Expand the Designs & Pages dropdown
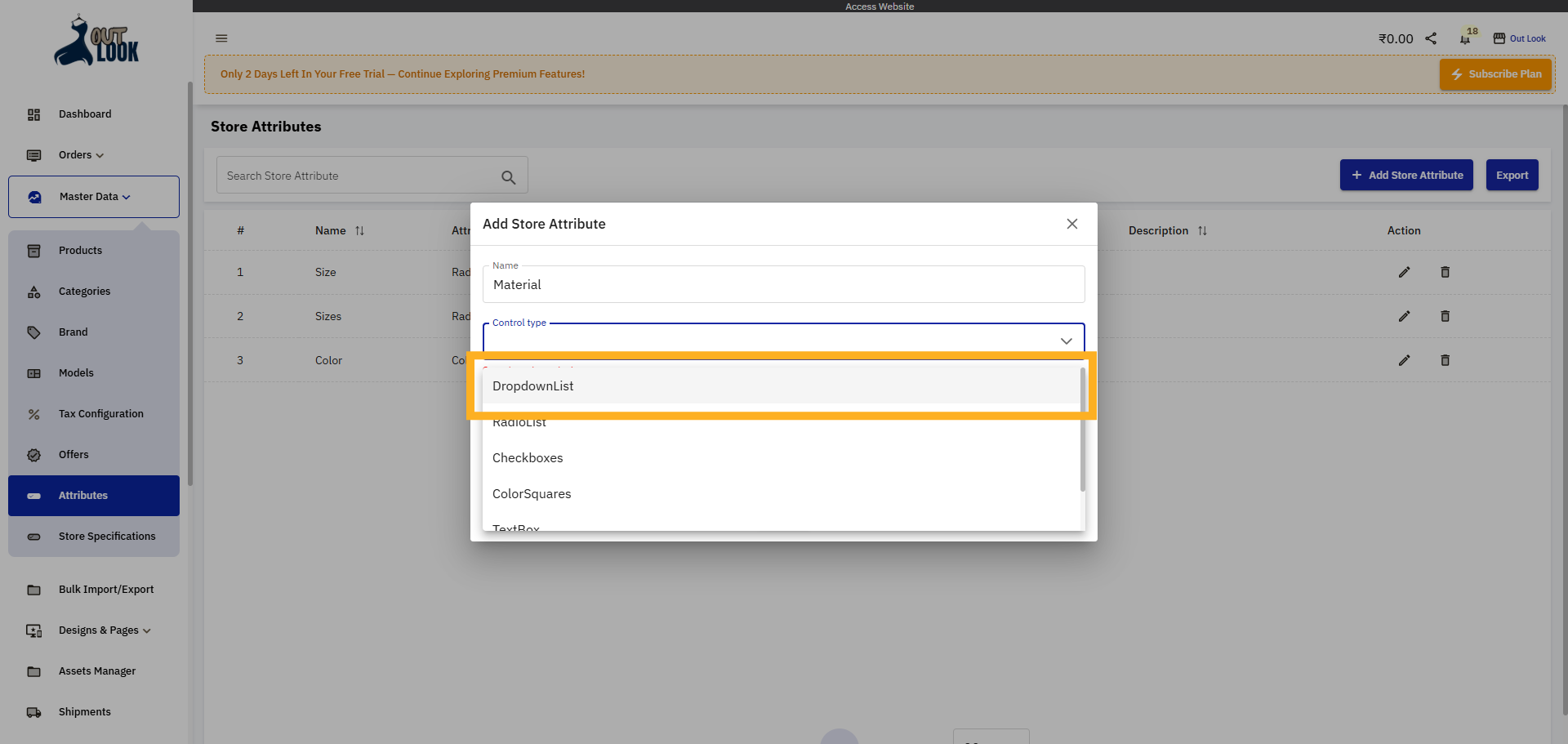Image resolution: width=1568 pixels, height=744 pixels. tap(147, 630)
